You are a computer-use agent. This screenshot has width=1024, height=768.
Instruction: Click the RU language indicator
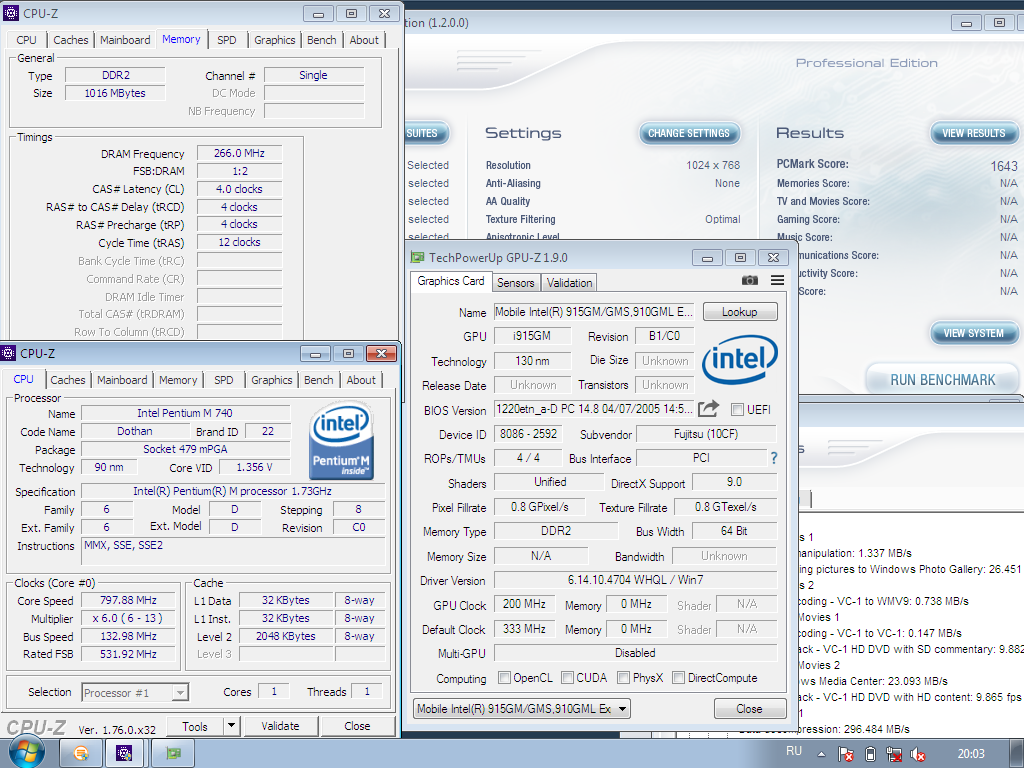coord(793,751)
